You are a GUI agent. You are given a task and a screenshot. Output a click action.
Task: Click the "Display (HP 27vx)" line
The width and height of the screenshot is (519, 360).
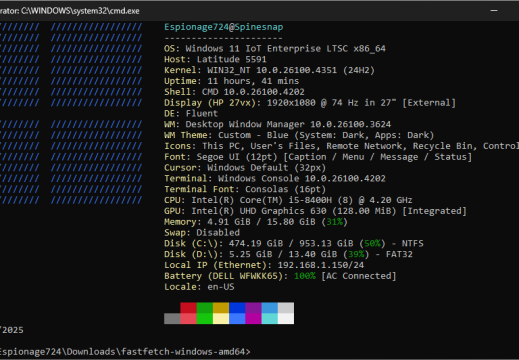310,103
